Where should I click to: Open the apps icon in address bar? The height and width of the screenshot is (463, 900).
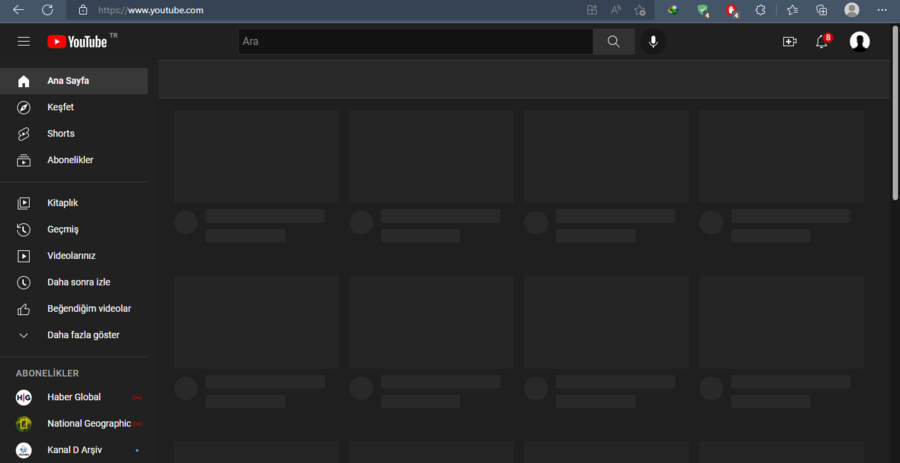tap(592, 10)
